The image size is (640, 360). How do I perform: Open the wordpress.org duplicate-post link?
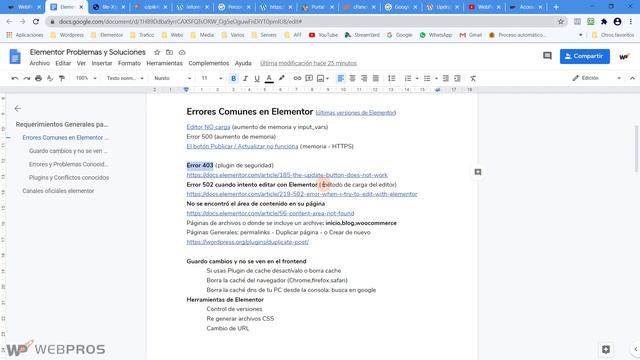247,242
